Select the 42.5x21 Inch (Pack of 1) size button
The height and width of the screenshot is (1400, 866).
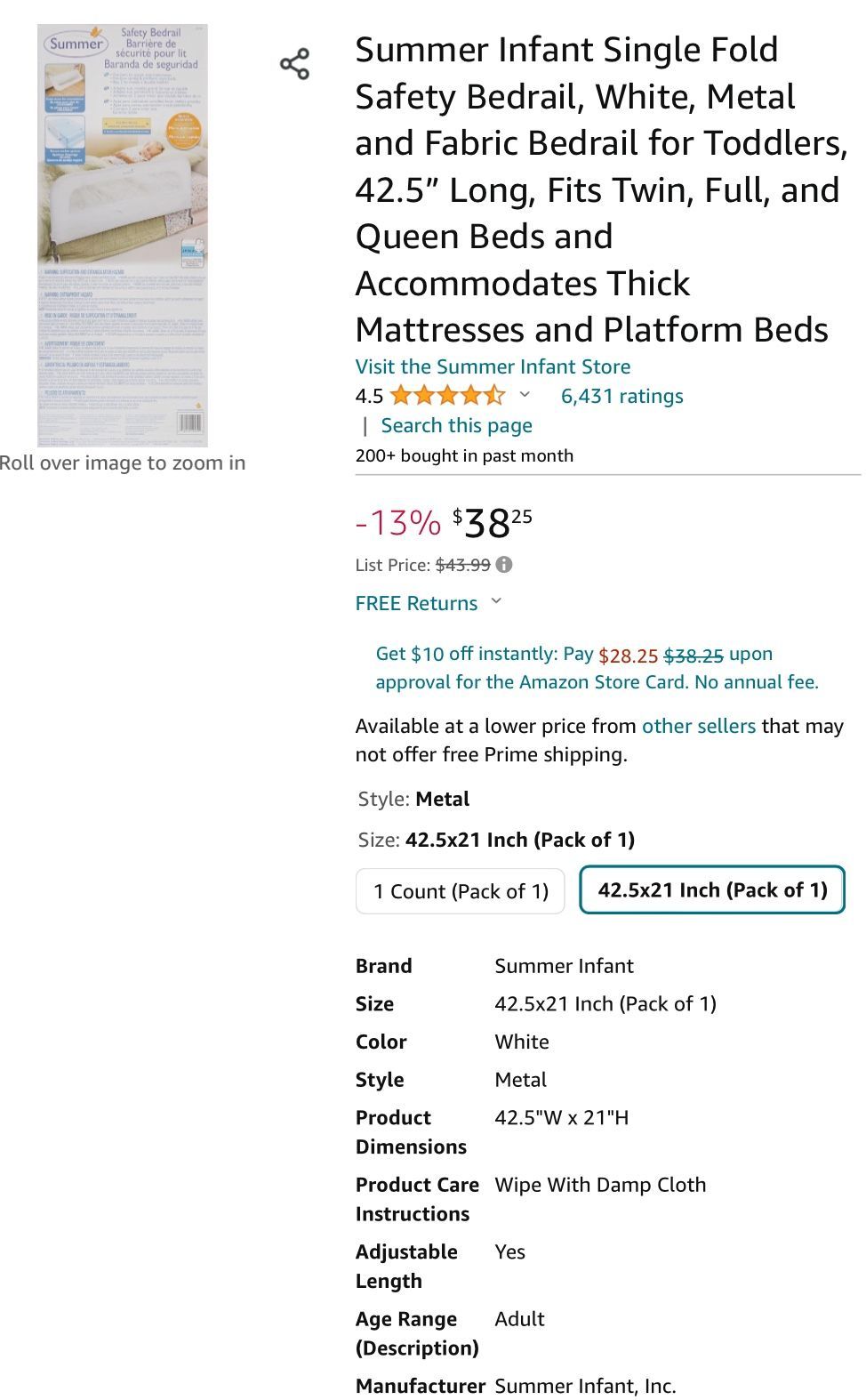[712, 890]
